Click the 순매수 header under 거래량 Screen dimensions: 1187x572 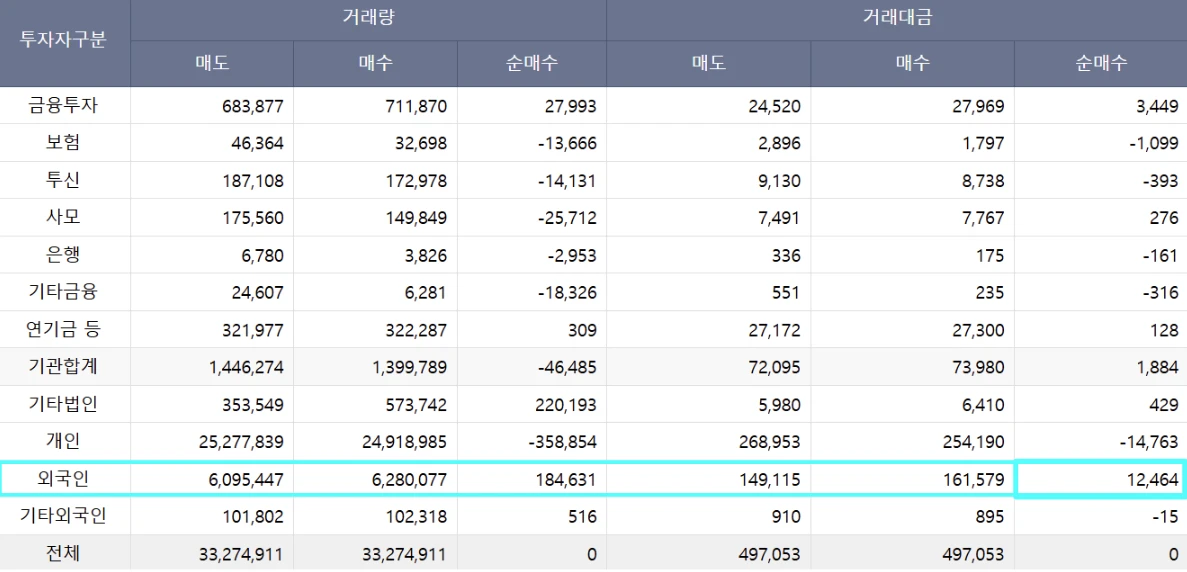pos(531,64)
